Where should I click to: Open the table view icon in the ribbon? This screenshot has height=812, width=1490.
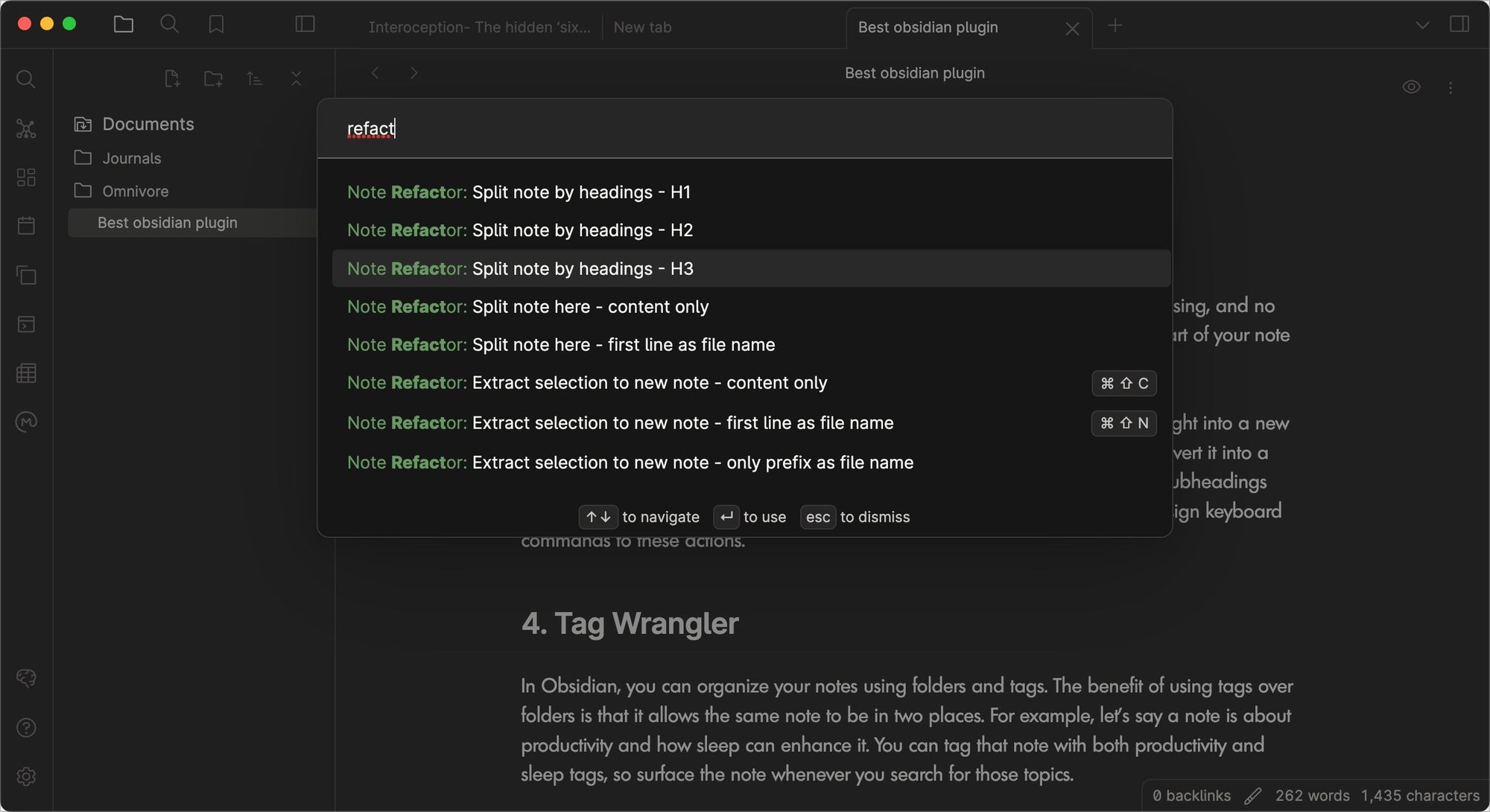coord(27,373)
